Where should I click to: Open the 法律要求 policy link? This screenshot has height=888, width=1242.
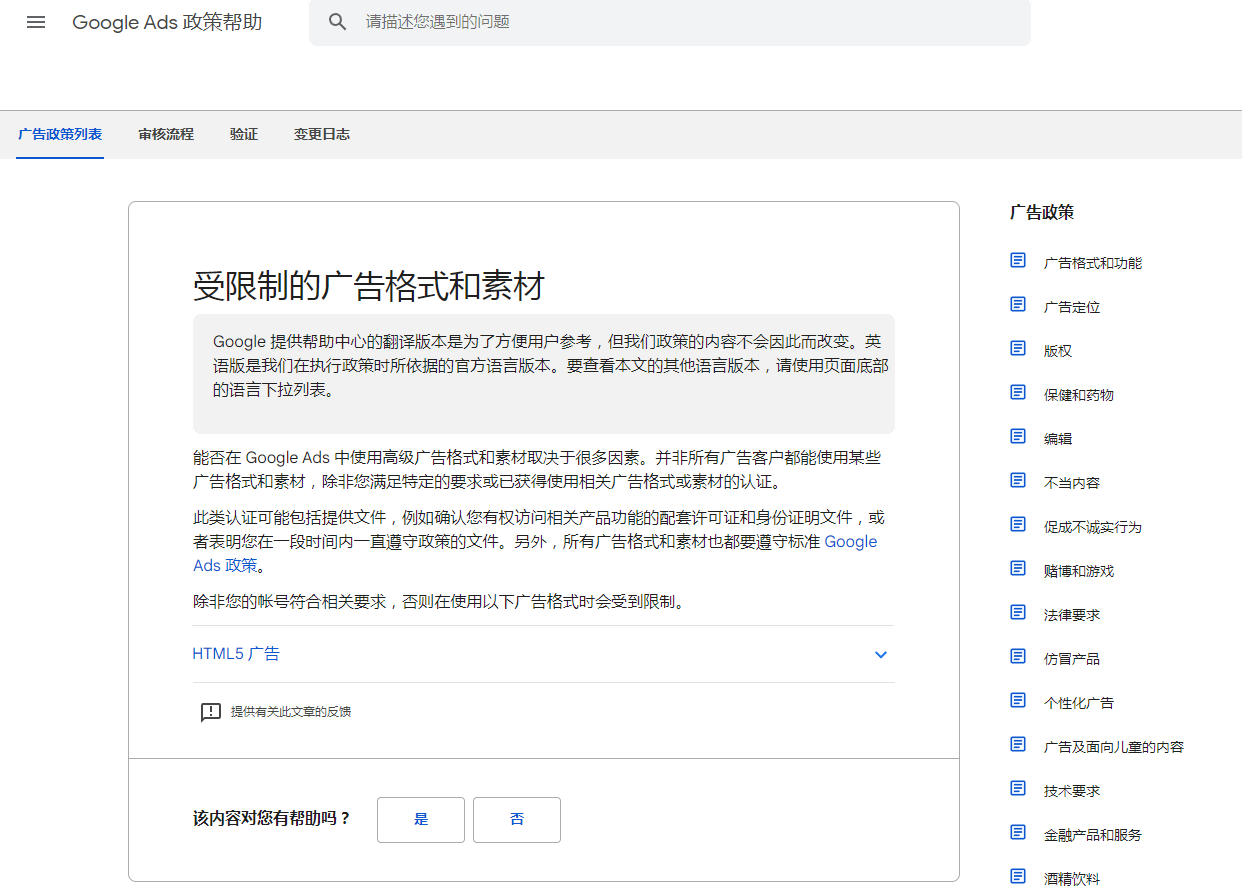click(1072, 615)
